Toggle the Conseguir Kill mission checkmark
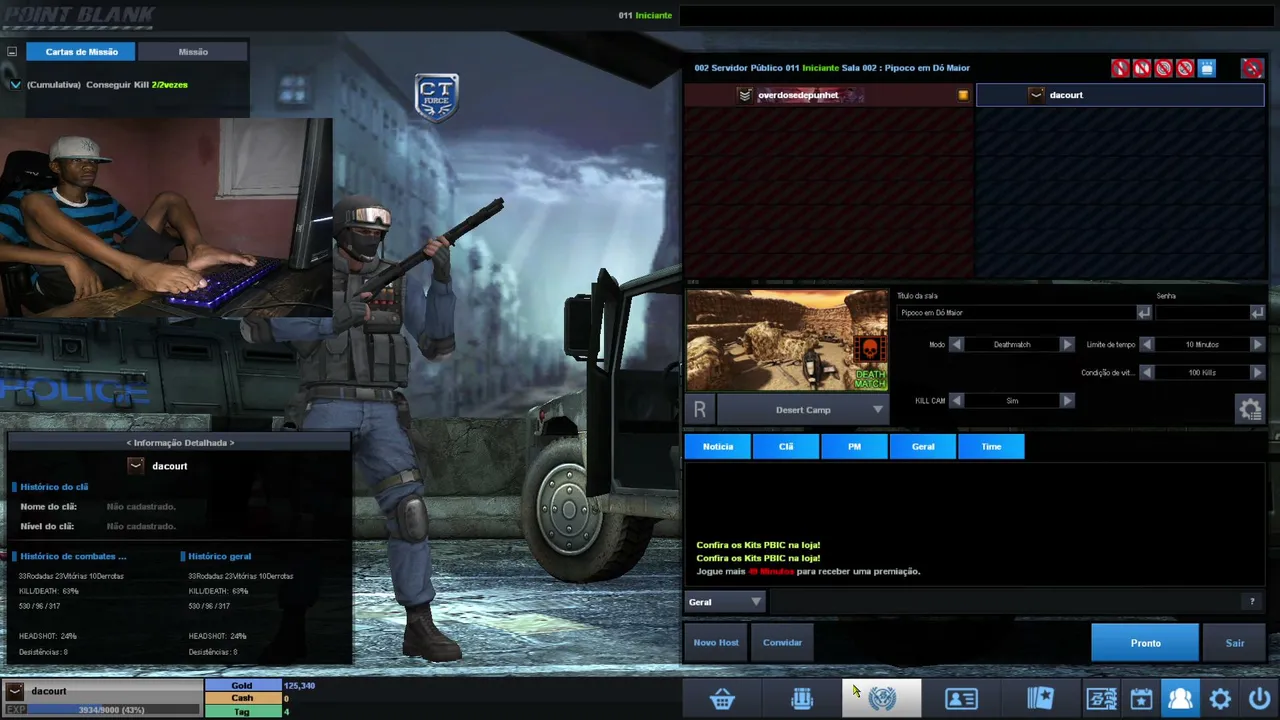This screenshot has width=1280, height=720. click(x=15, y=85)
